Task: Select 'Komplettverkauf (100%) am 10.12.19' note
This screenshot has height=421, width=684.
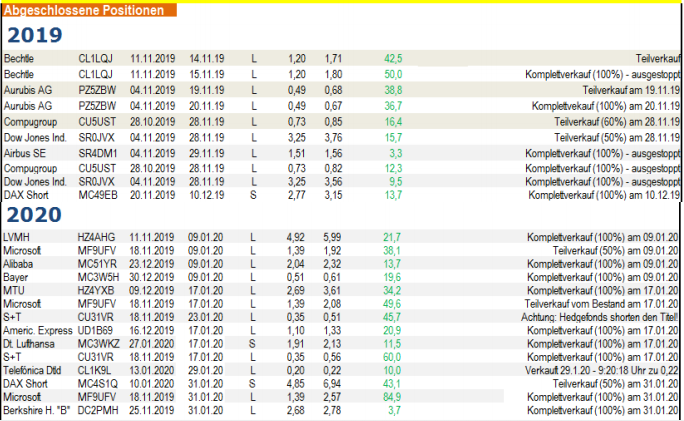Action: coord(604,195)
